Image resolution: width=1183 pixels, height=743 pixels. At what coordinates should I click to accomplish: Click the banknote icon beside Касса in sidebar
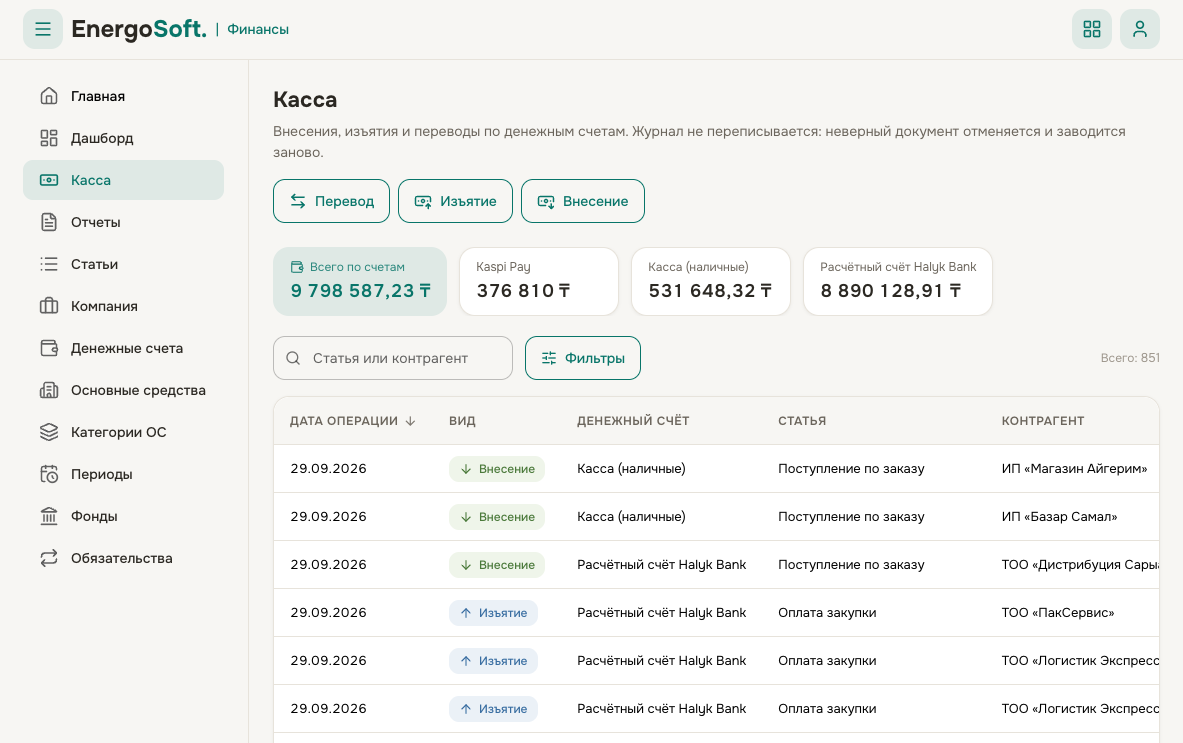tap(49, 180)
